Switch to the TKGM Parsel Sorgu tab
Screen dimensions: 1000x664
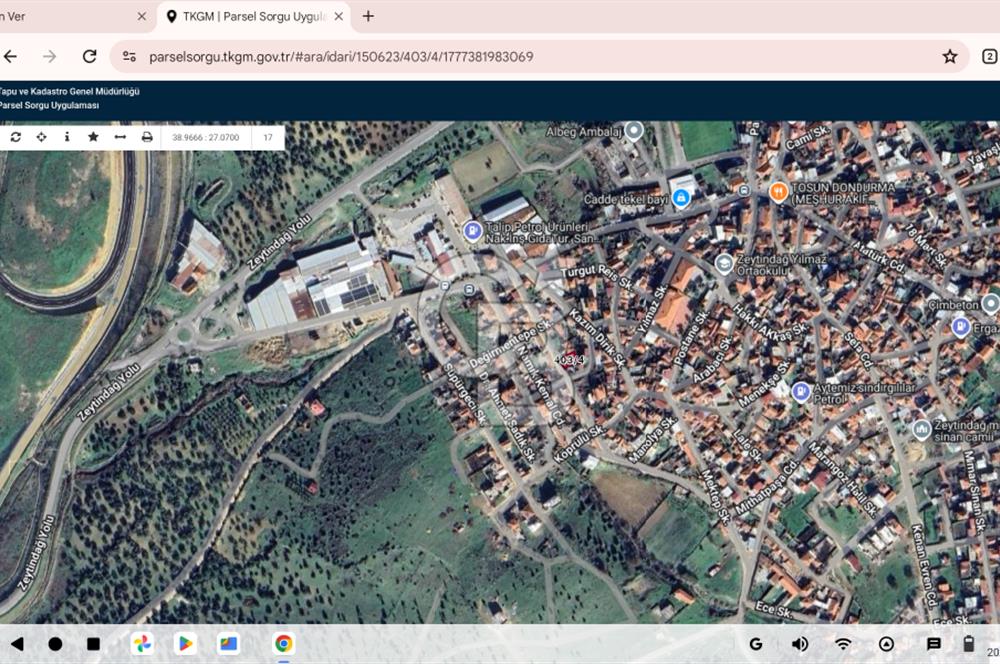coord(252,16)
